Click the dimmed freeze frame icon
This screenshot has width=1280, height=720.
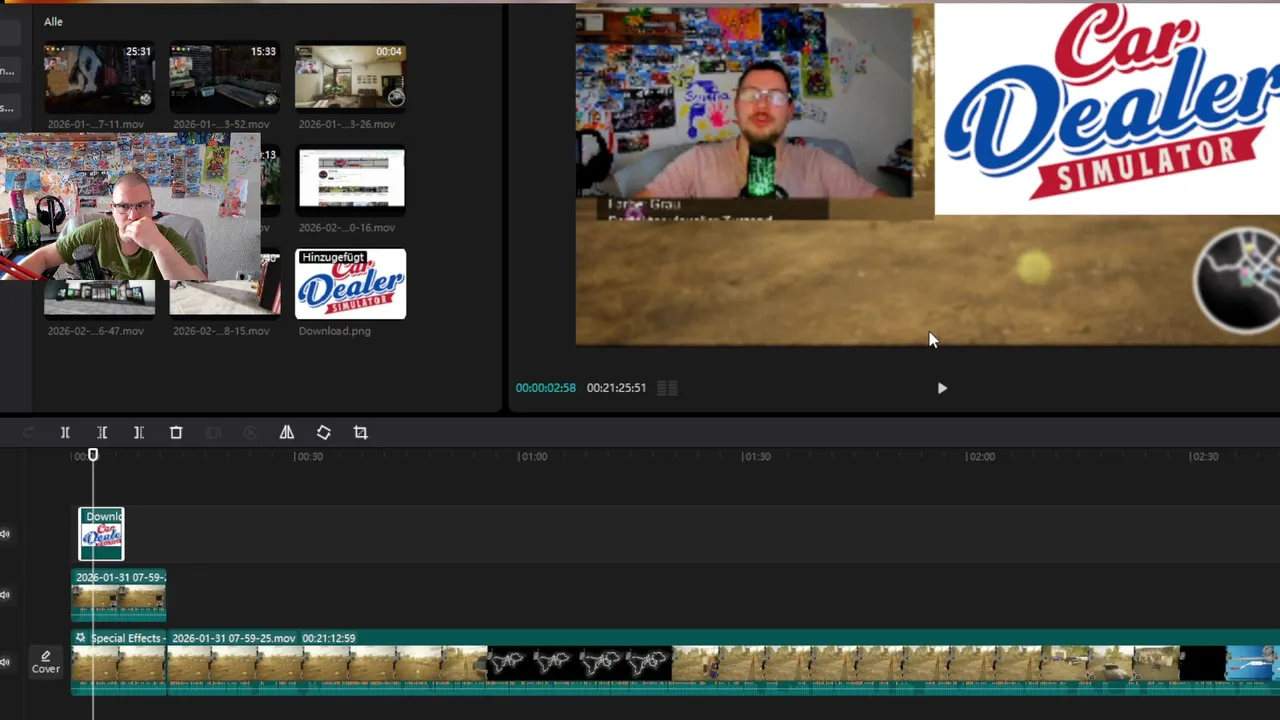[213, 433]
